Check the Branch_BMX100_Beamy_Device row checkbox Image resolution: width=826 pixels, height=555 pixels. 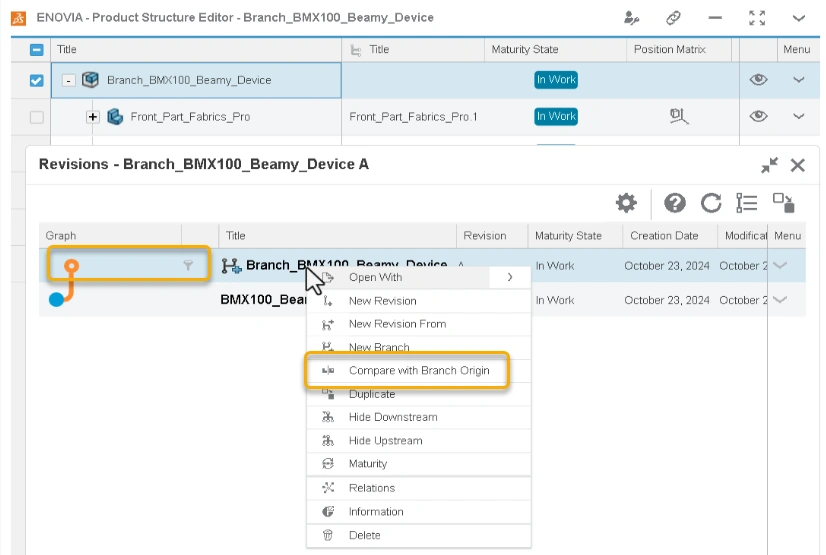click(37, 81)
